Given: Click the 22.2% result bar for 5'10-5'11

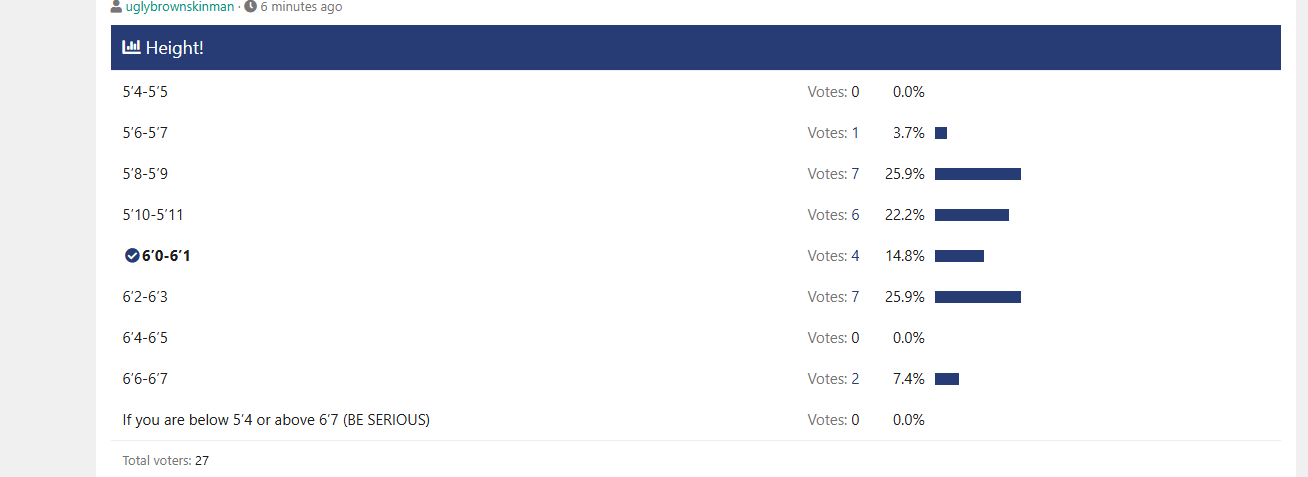Looking at the screenshot, I should (971, 215).
